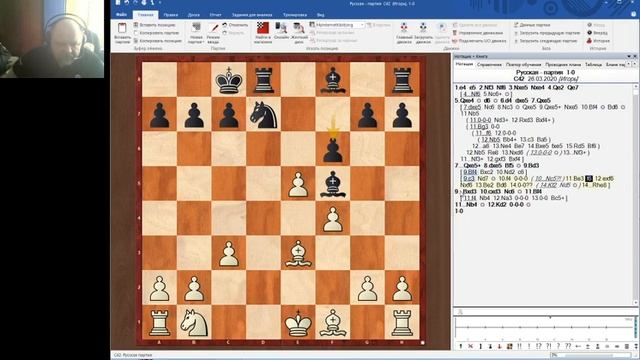The width and height of the screenshot is (640, 360).
Task: Click variation move 11.0-0-0 in notation
Action: 480,120
